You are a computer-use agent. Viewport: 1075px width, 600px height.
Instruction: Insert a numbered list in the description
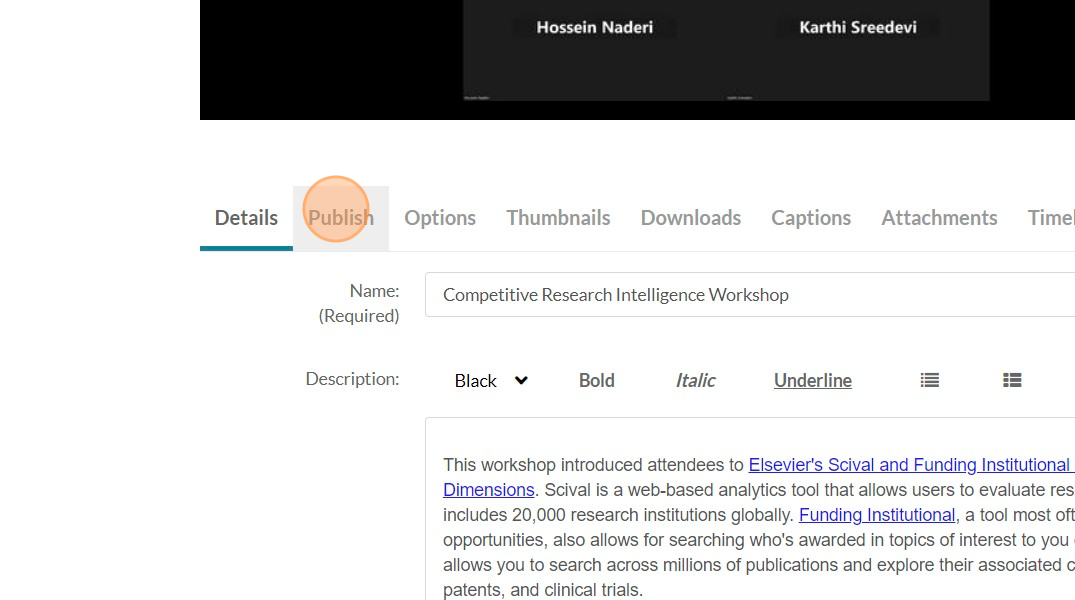(1012, 381)
